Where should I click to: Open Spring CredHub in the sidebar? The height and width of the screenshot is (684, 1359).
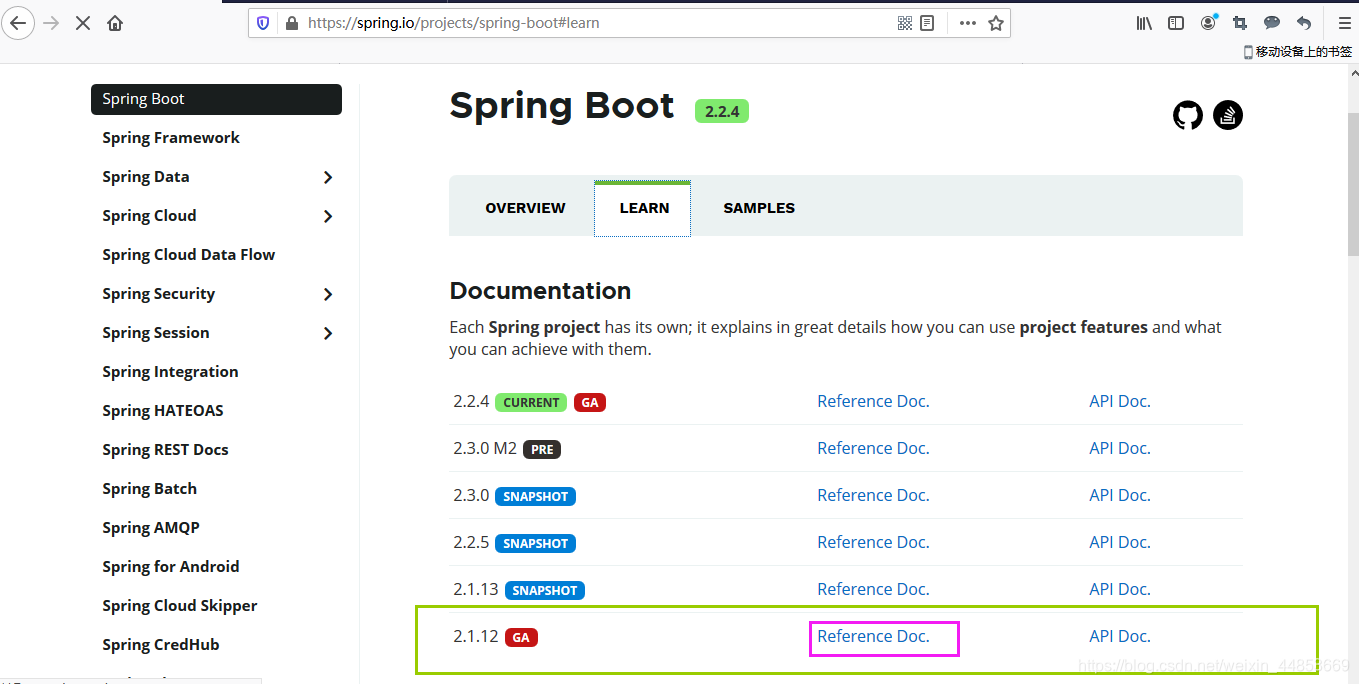pos(161,645)
